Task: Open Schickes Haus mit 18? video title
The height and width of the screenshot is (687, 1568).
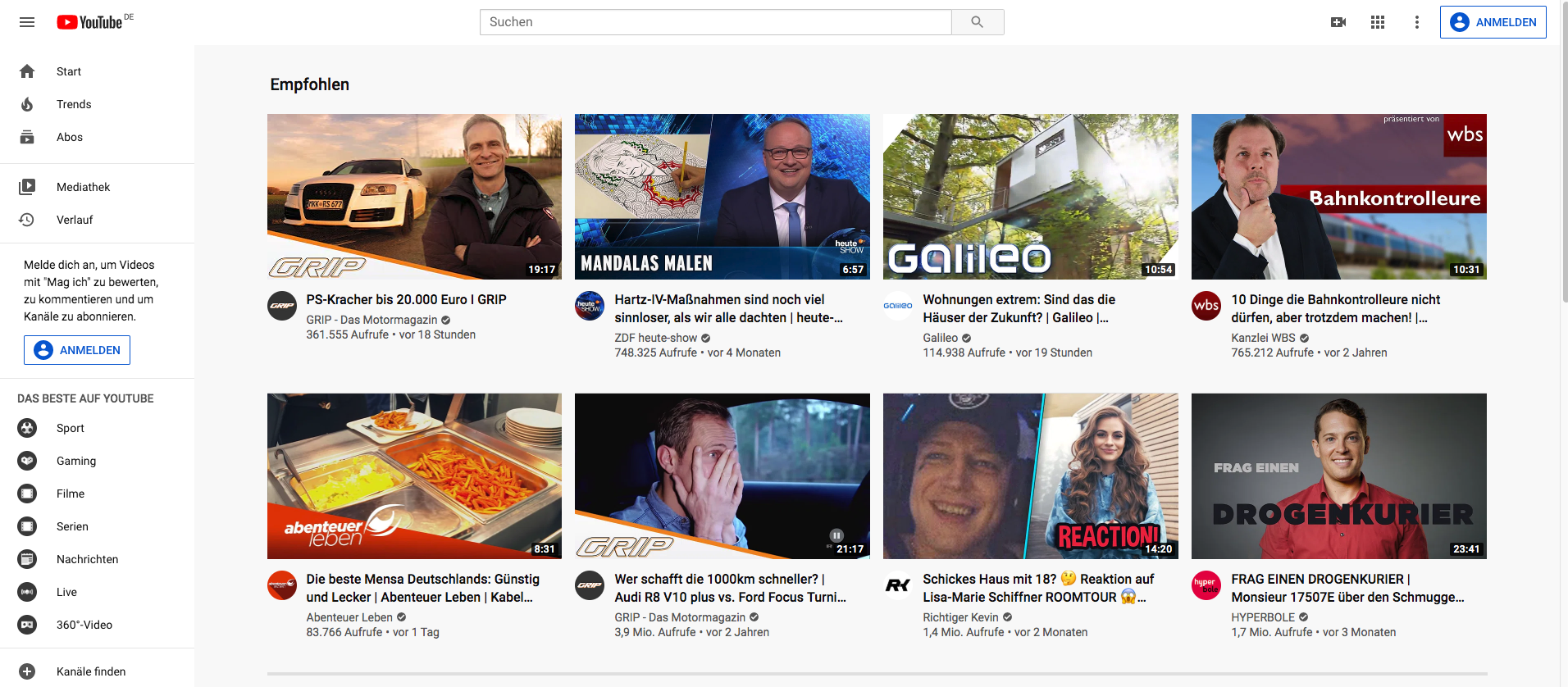Action: point(1038,589)
